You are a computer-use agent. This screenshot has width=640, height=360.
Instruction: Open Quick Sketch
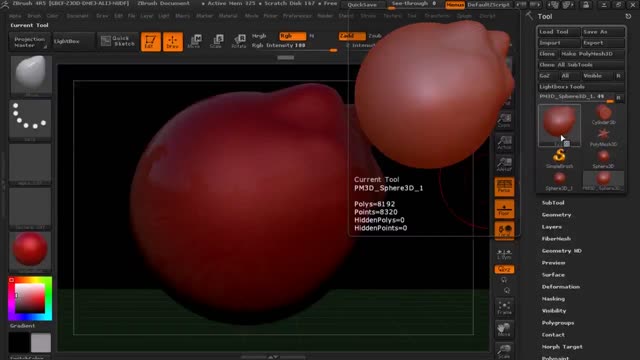pyautogui.click(x=118, y=41)
